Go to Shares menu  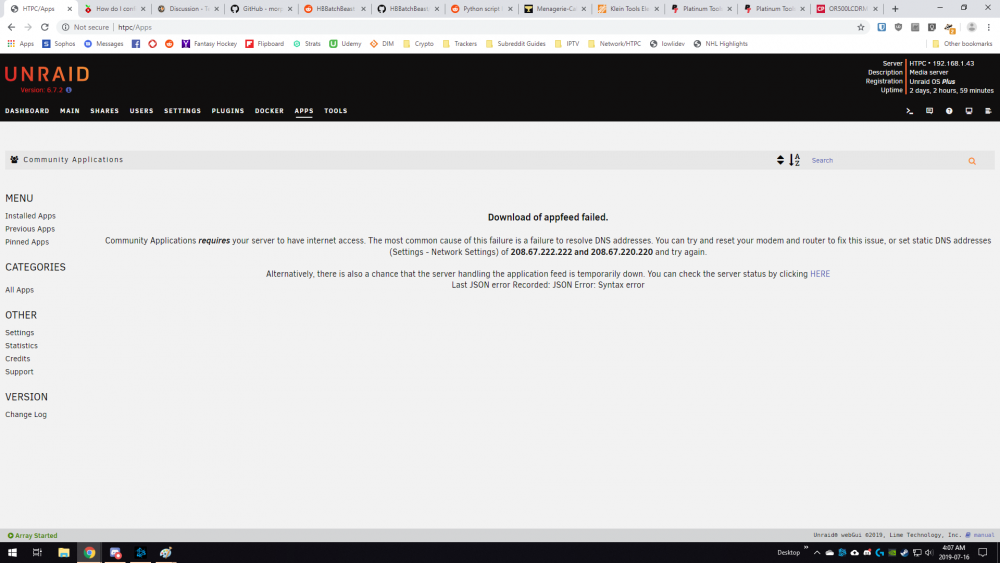pyautogui.click(x=105, y=111)
